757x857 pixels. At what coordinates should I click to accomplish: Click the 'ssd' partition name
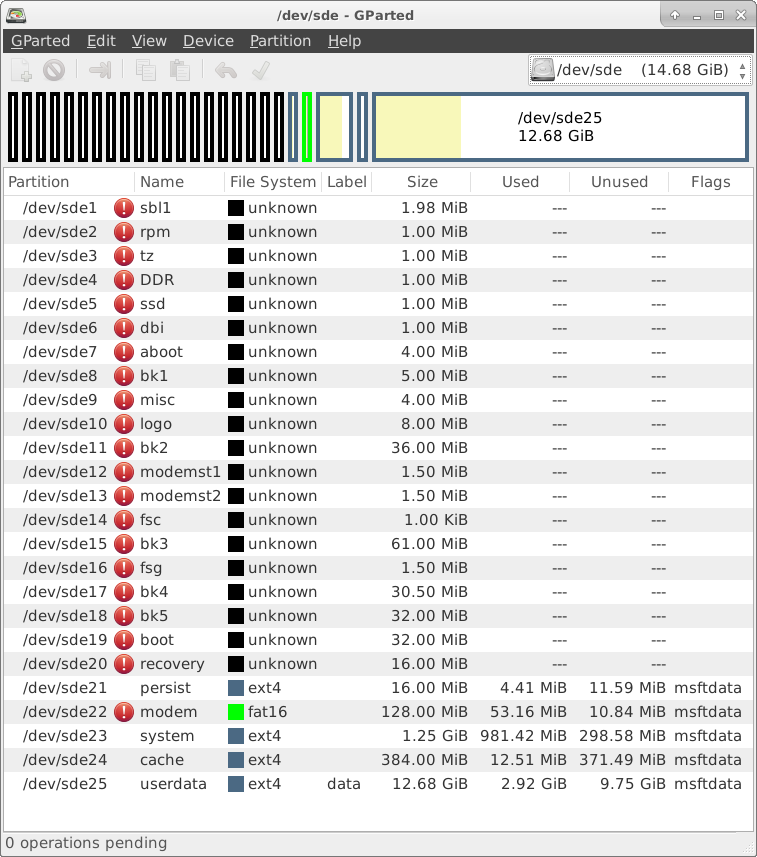coord(152,304)
